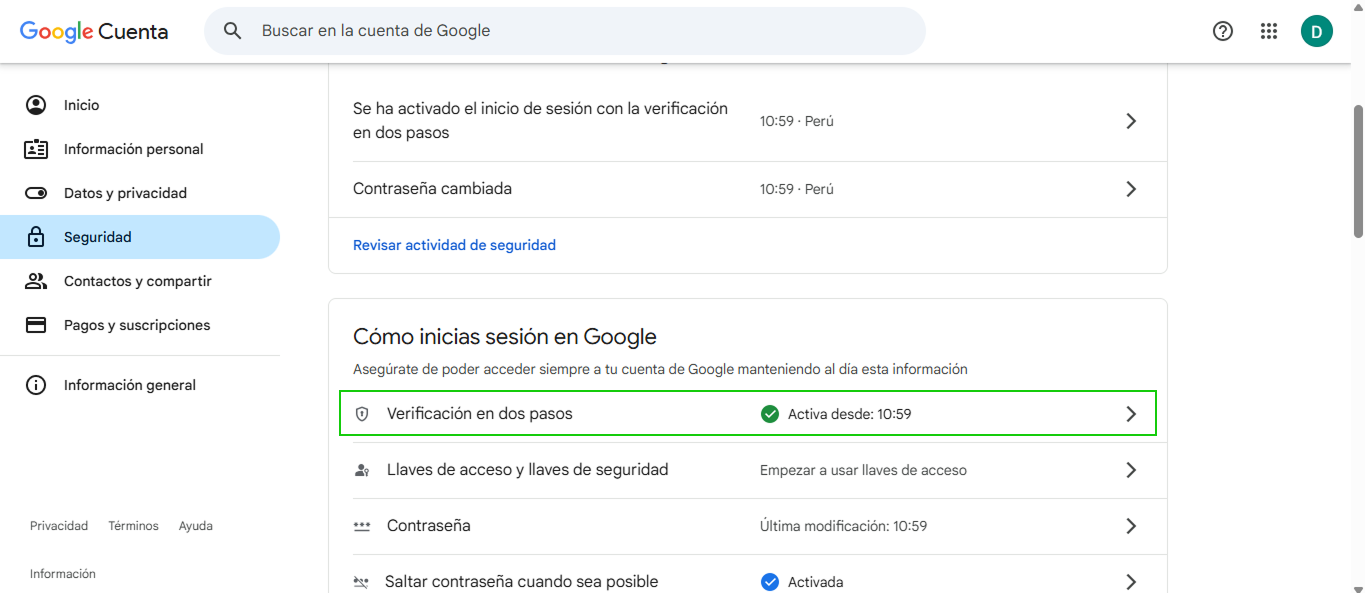The image size is (1365, 593).
Task: Click the password dots icon beside Contraseña
Action: 362,525
